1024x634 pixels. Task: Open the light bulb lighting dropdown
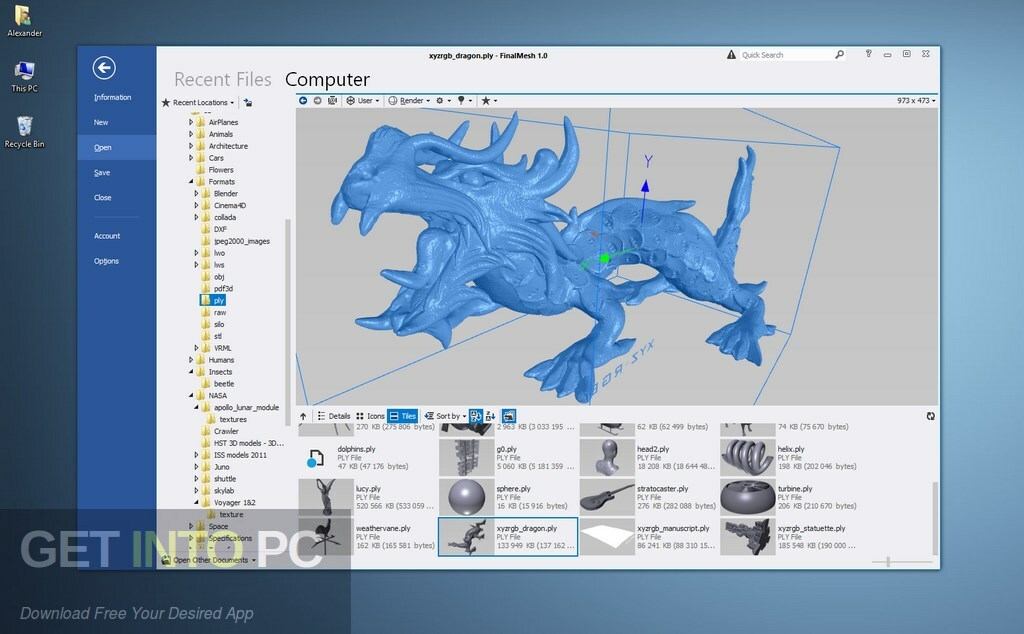[464, 101]
